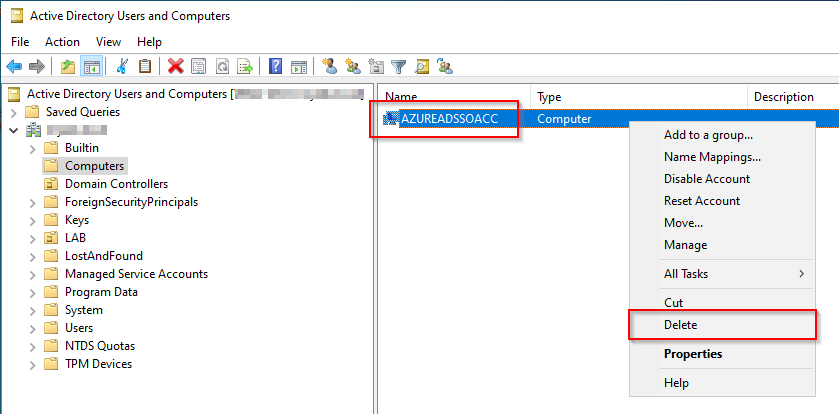Expand the ForeignSecurityPrincipals container
839x414 pixels.
[x=33, y=203]
